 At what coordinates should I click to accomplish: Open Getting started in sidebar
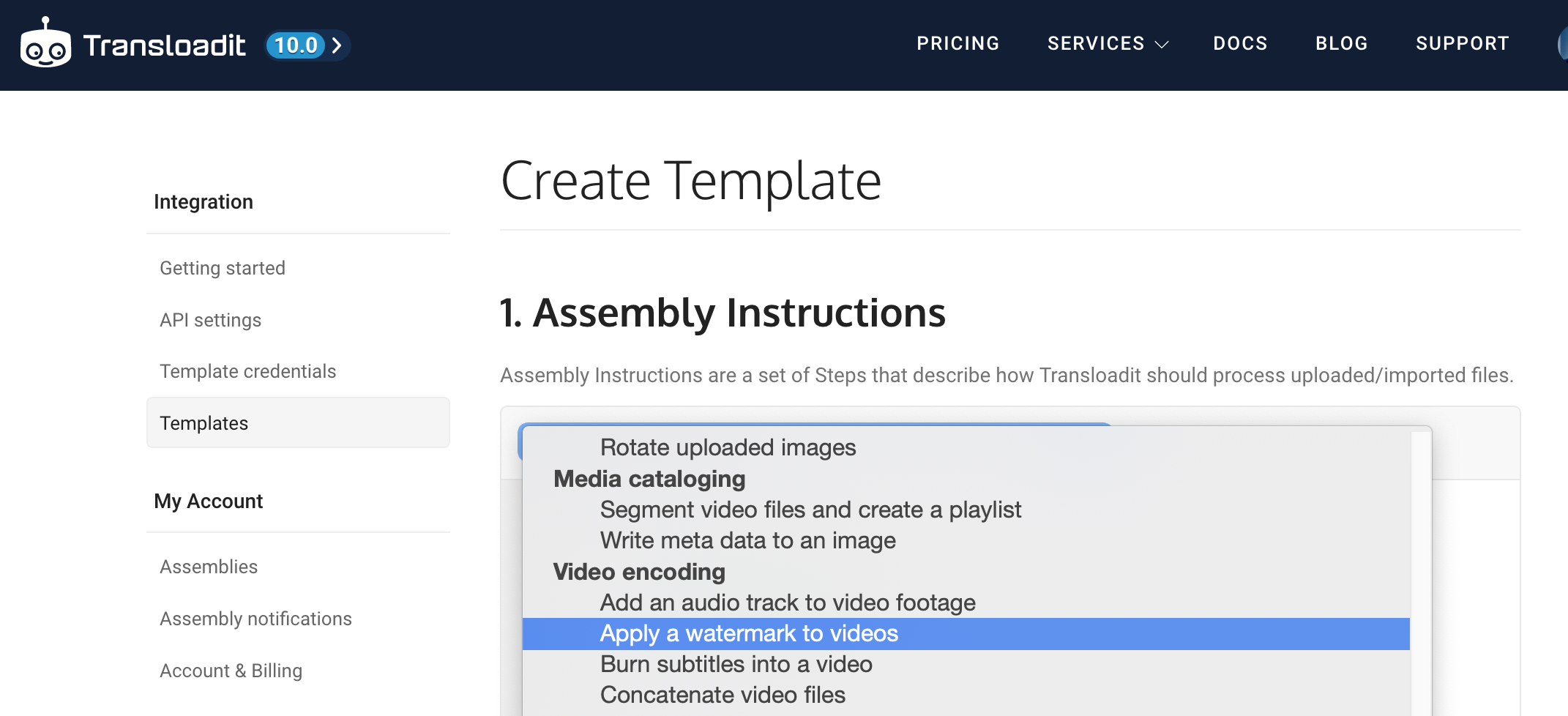tap(223, 268)
